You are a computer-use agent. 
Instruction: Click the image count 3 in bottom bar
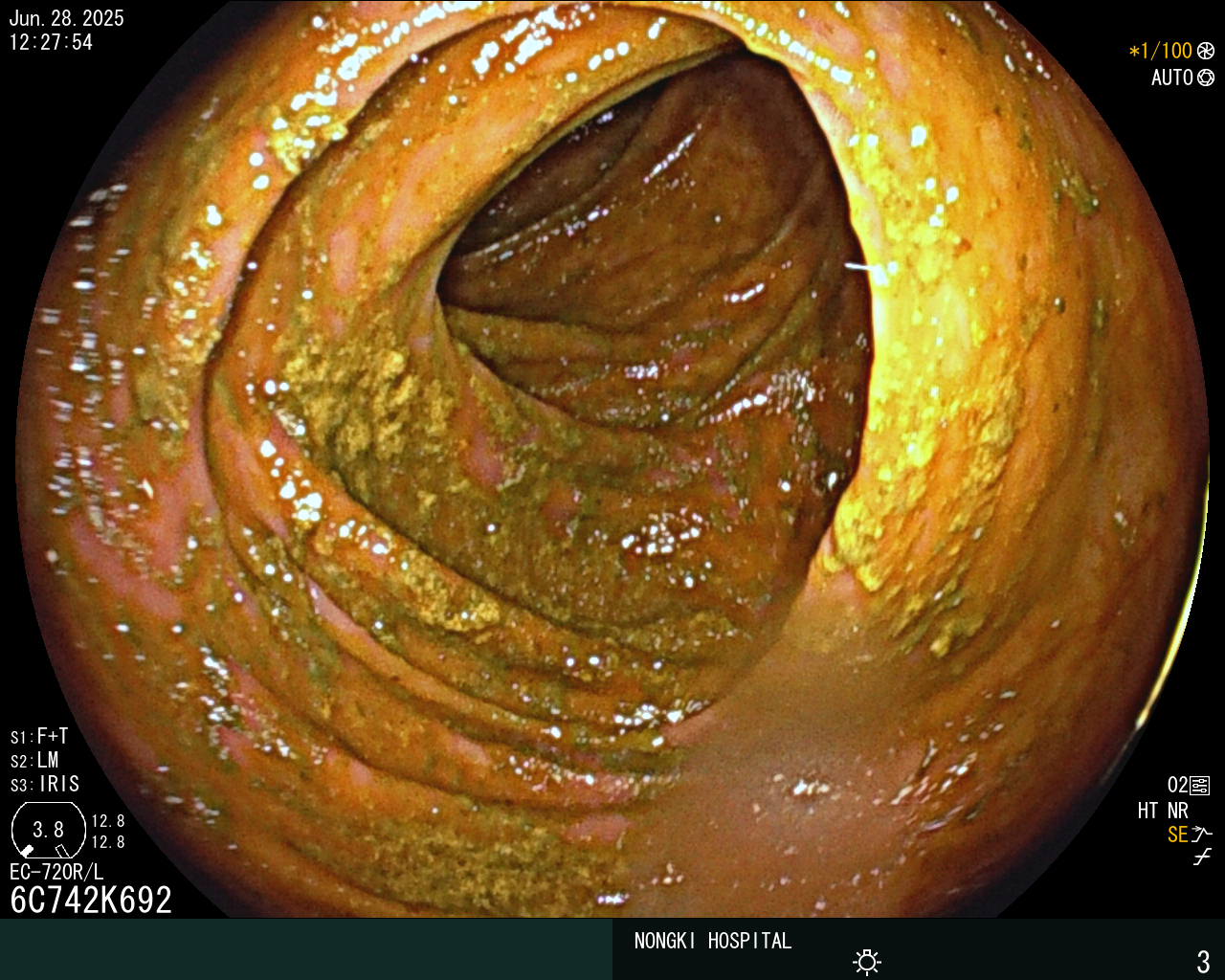coord(1204,961)
